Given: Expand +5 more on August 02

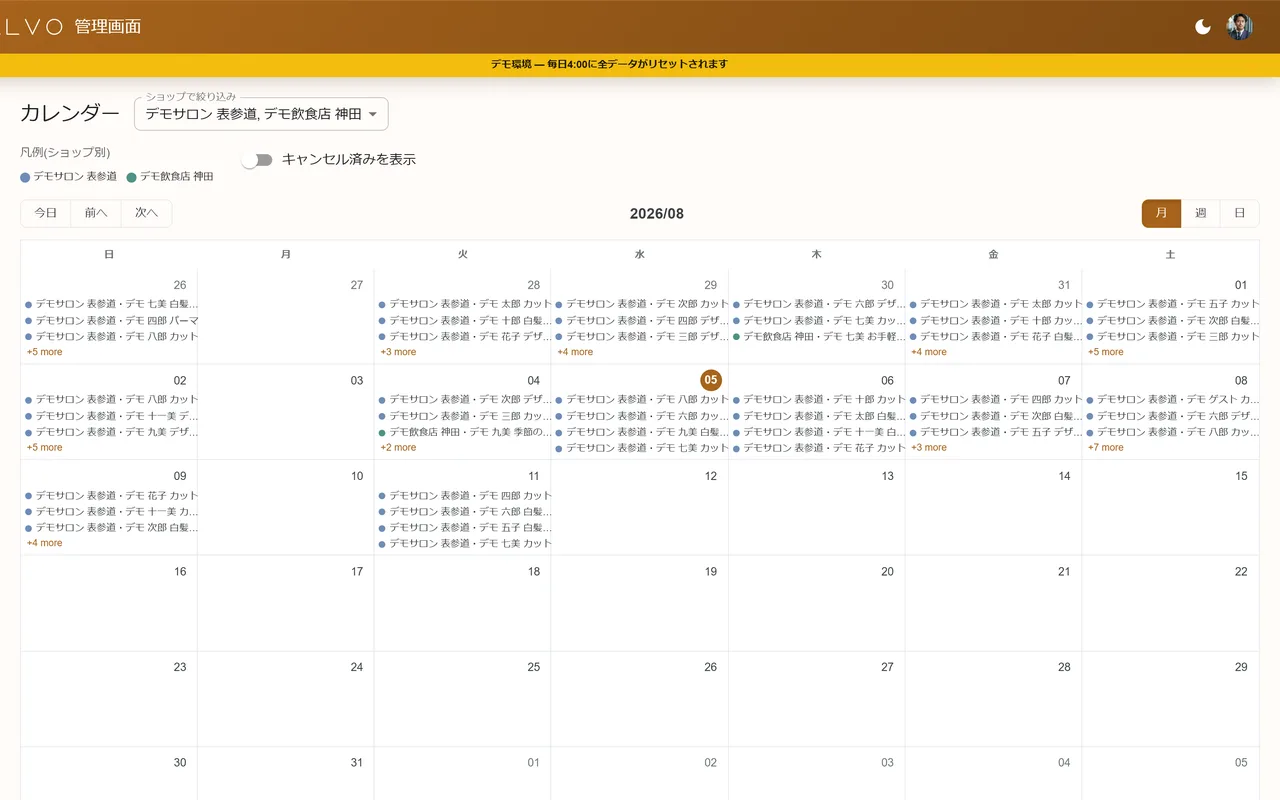Looking at the screenshot, I should tap(45, 448).
